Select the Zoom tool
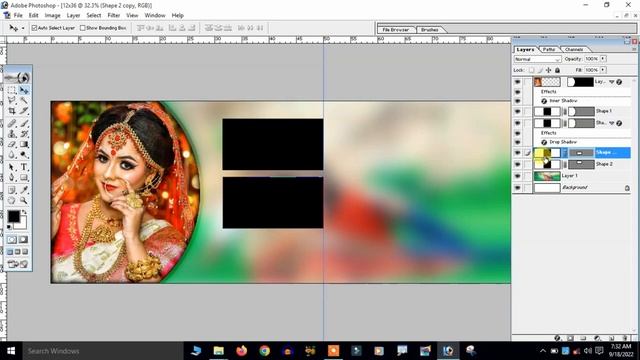 tap(24, 200)
